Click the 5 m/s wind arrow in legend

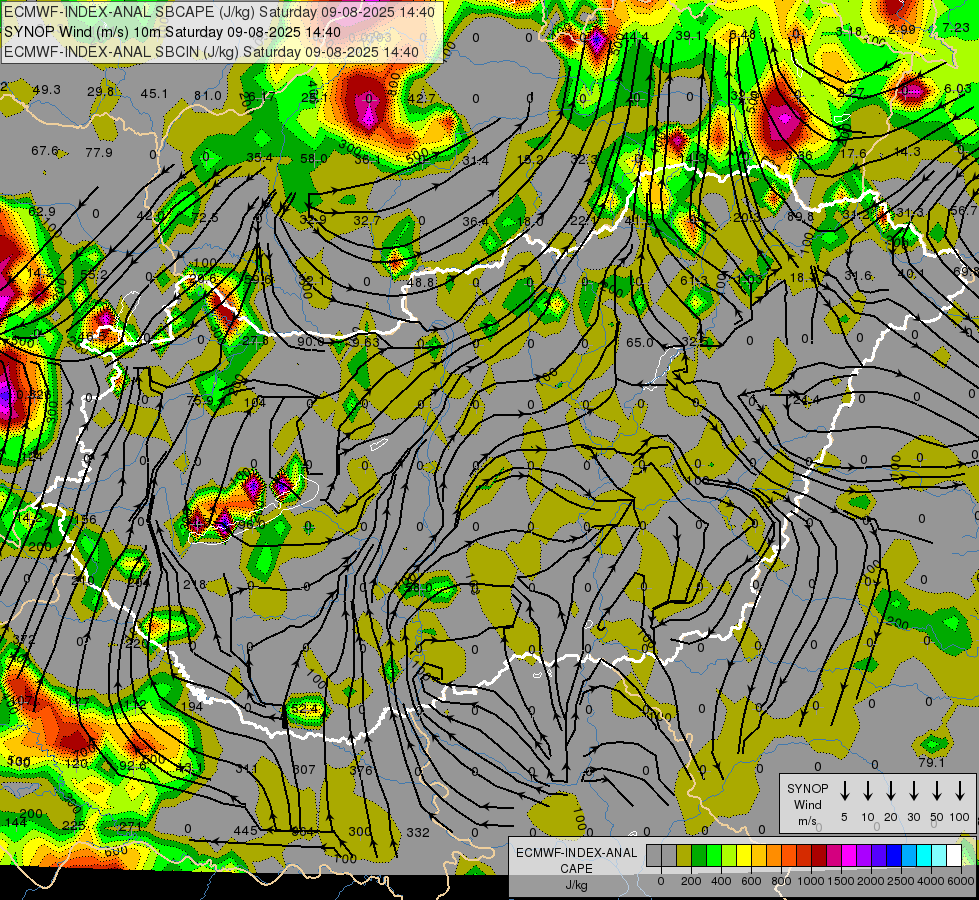pos(844,790)
